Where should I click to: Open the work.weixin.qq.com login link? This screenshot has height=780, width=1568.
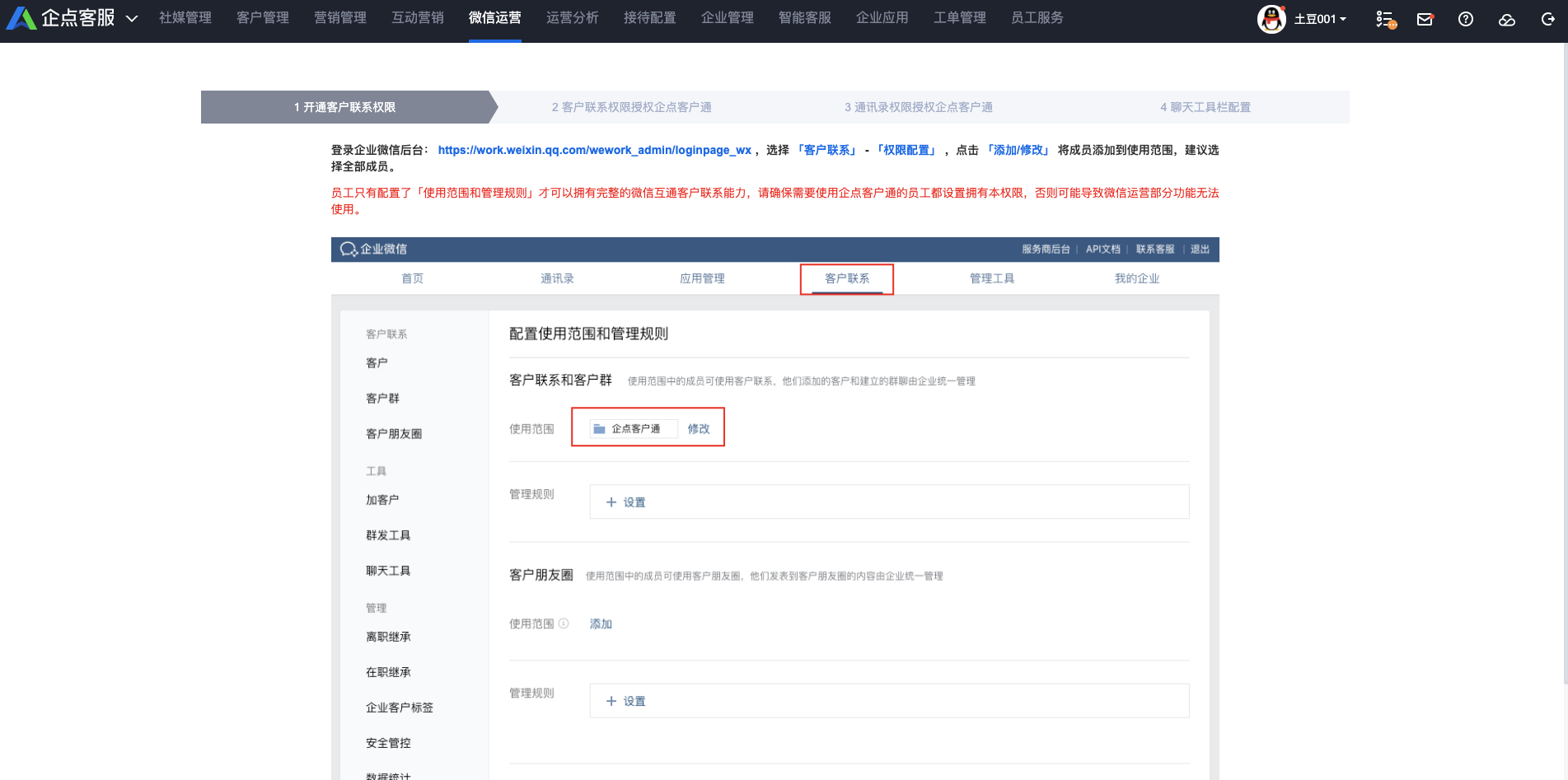[x=595, y=150]
